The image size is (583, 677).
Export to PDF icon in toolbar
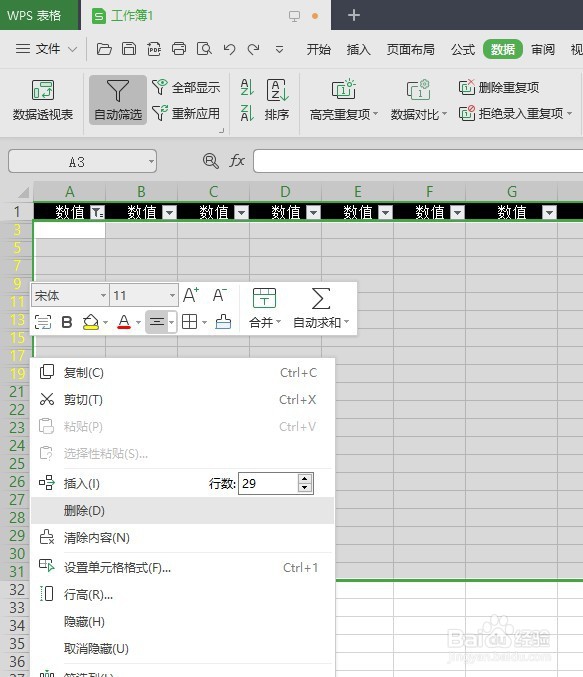[x=154, y=49]
